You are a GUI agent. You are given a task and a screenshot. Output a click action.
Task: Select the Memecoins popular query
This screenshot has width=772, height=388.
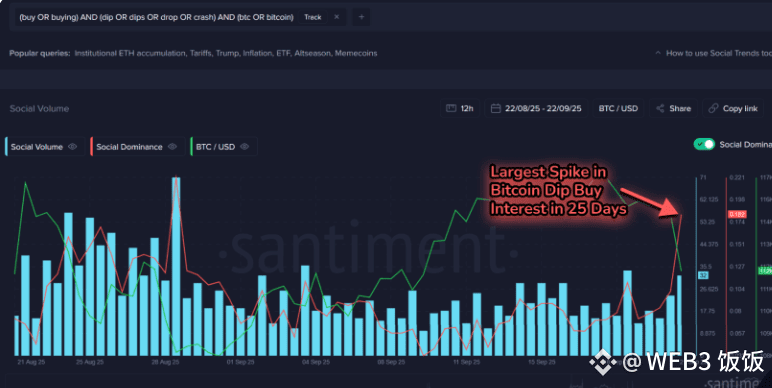(x=356, y=53)
